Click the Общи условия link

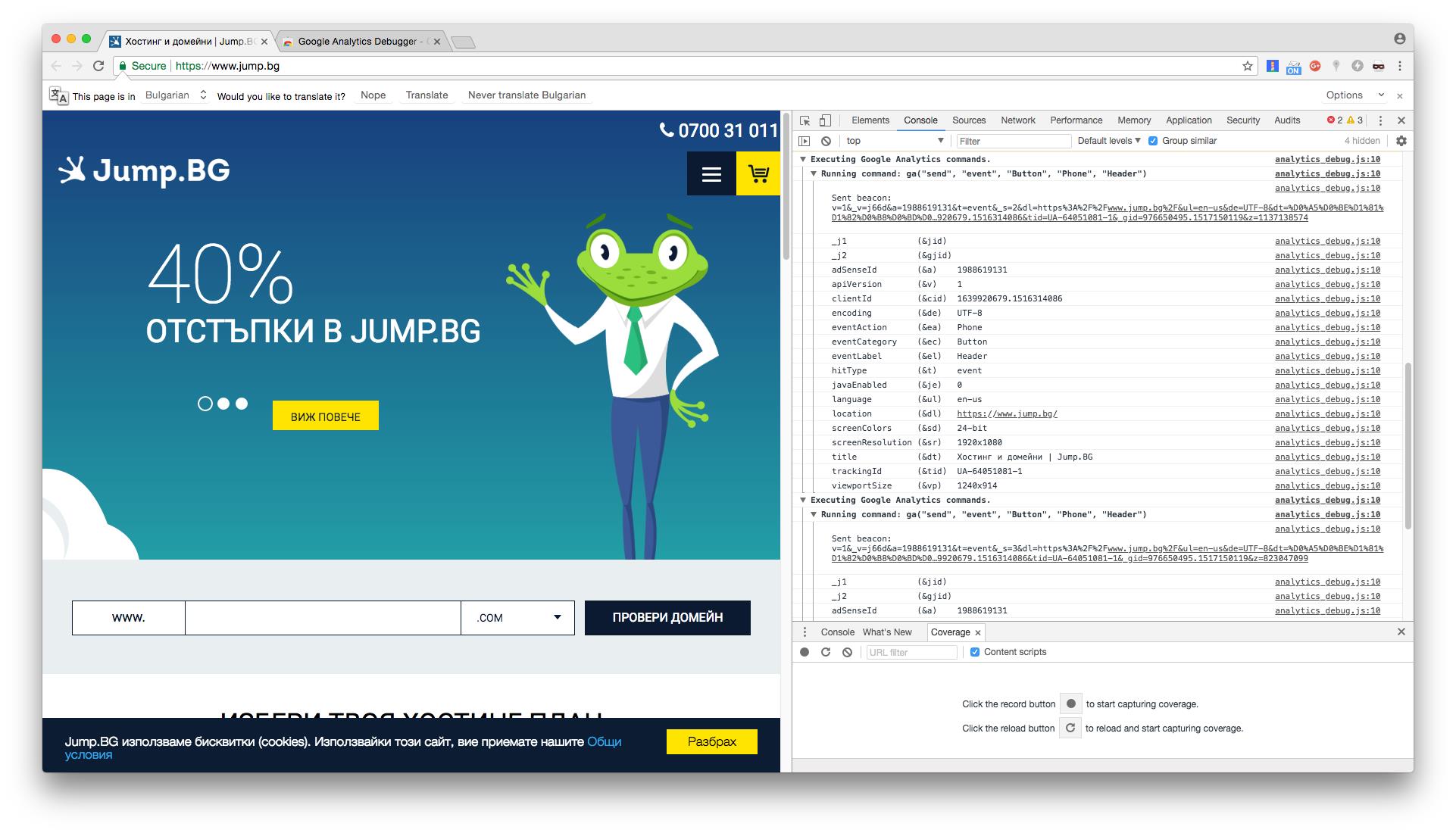pyautogui.click(x=343, y=748)
